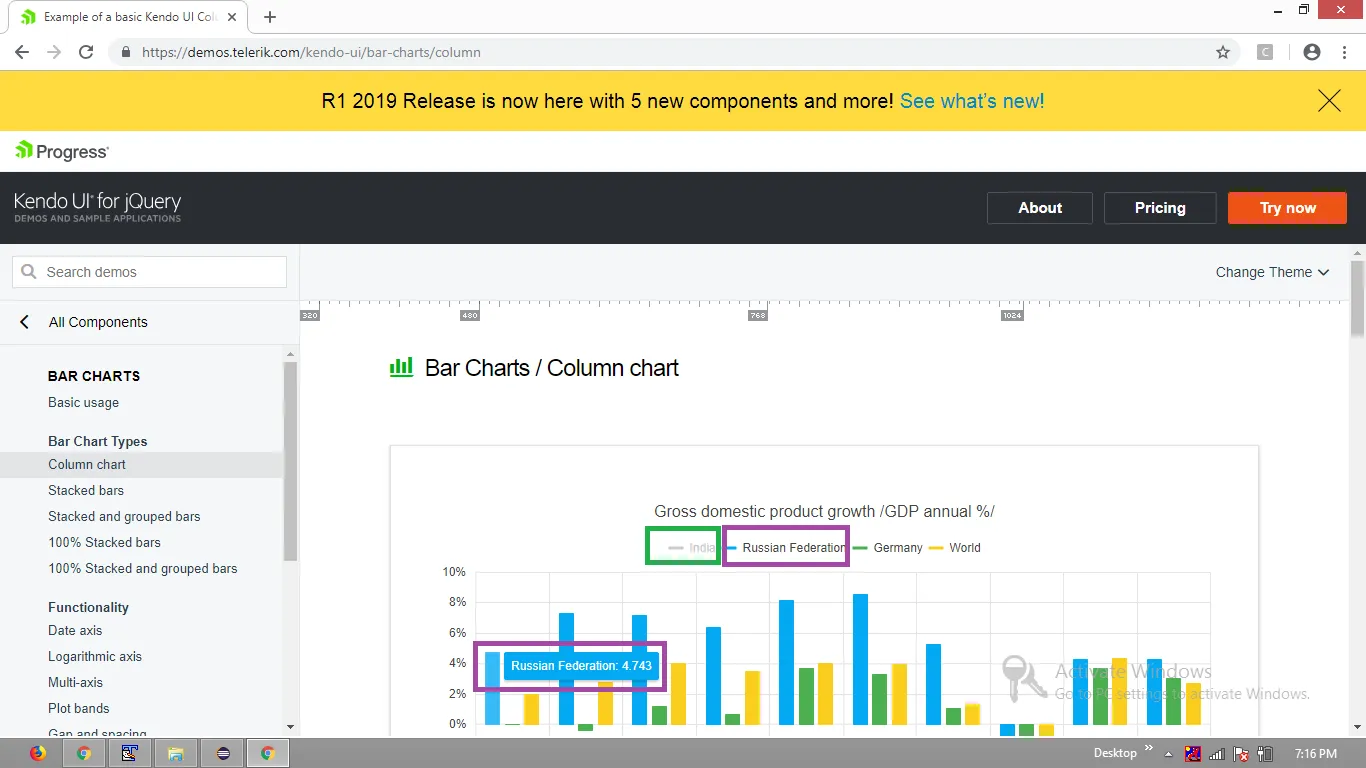Dismiss the yellow release banner
This screenshot has width=1366, height=768.
point(1329,100)
